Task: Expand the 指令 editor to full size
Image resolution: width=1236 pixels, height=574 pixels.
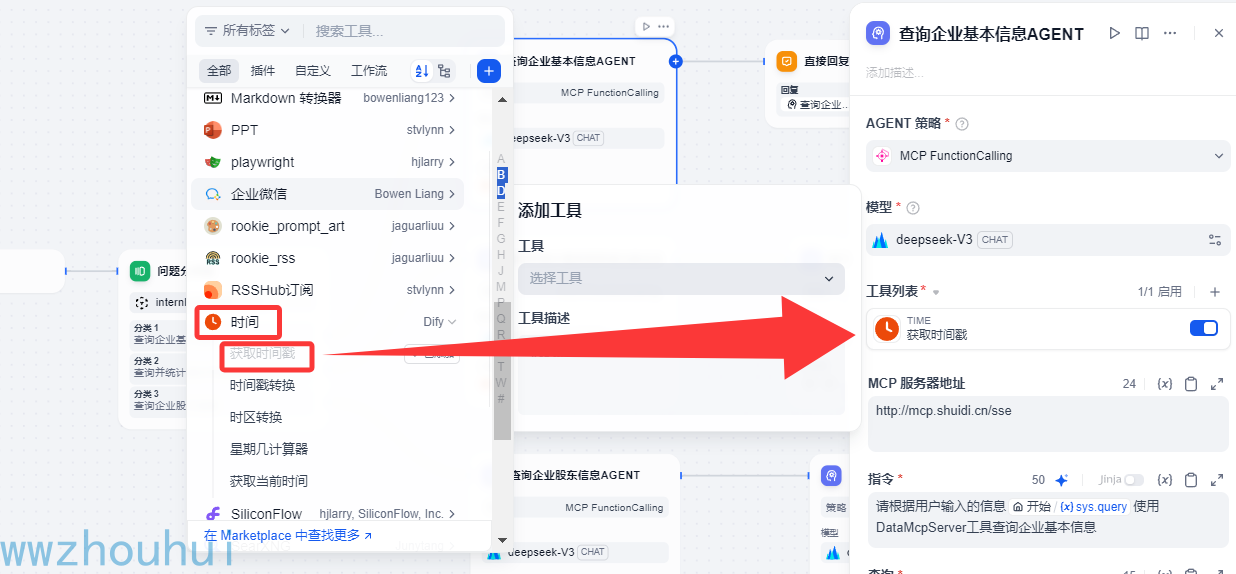Action: [x=1217, y=480]
